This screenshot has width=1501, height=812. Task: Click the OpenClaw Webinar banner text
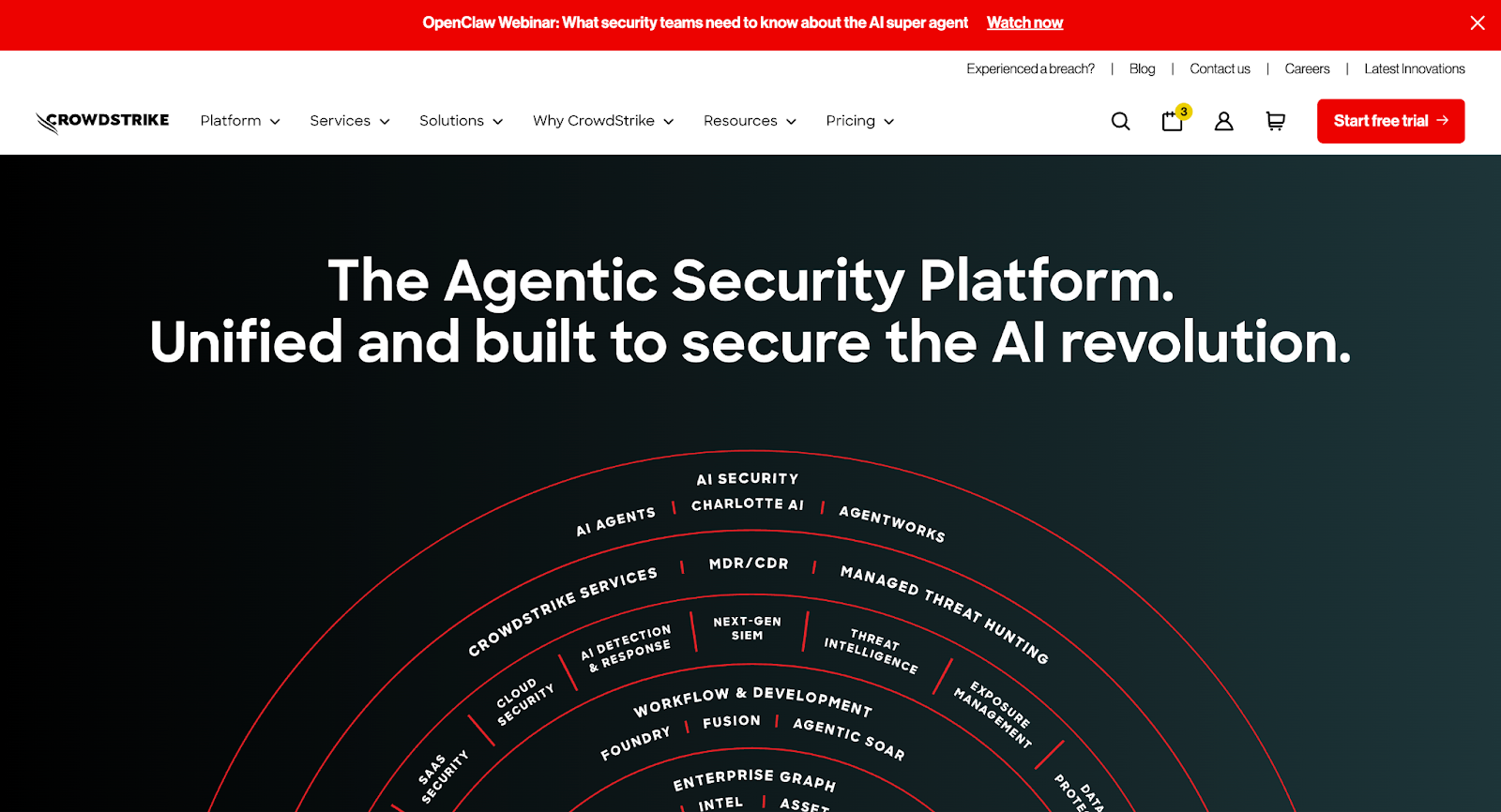pos(695,23)
